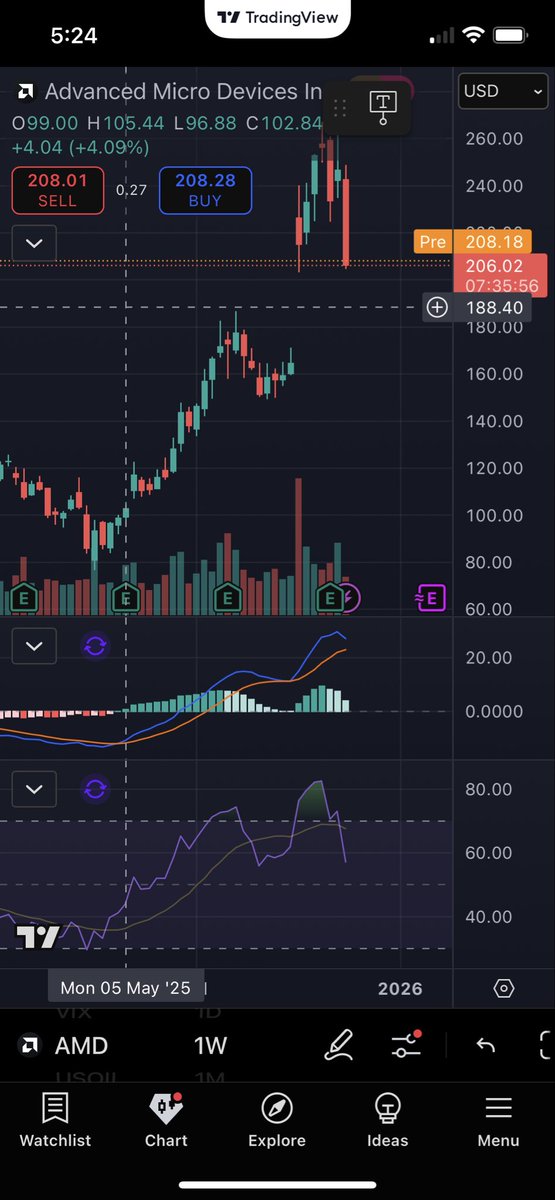
Task: Collapse the main chart legend chevron
Action: pyautogui.click(x=34, y=243)
